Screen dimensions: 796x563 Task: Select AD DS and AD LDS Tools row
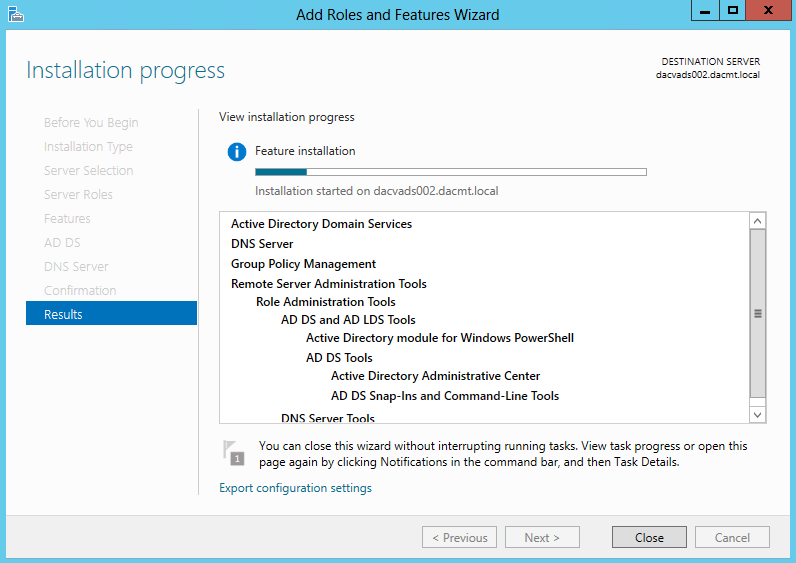click(348, 320)
